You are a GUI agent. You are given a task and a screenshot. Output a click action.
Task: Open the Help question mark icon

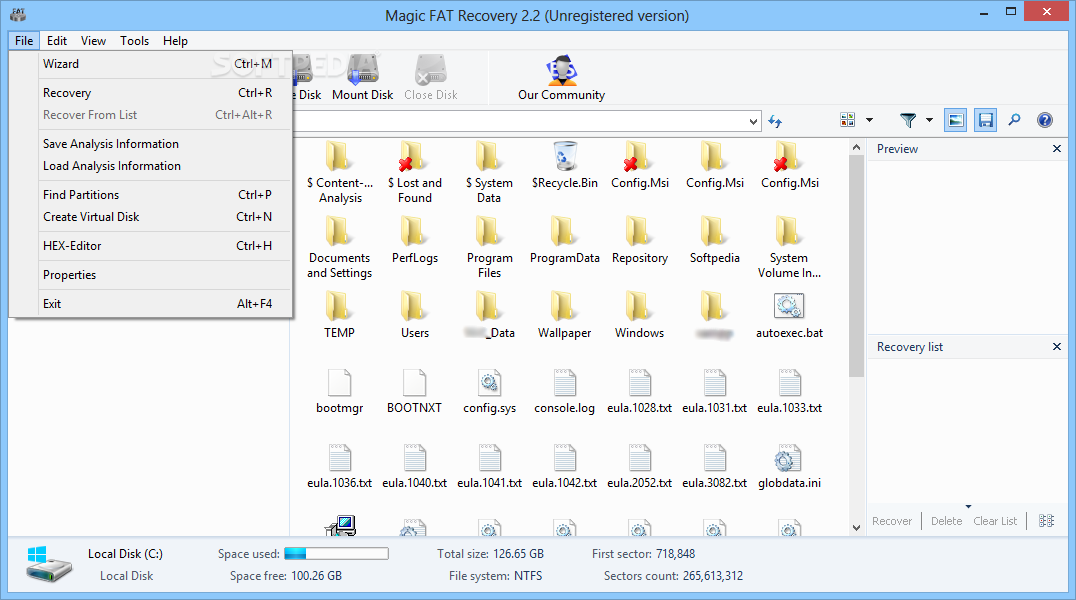pyautogui.click(x=1044, y=120)
